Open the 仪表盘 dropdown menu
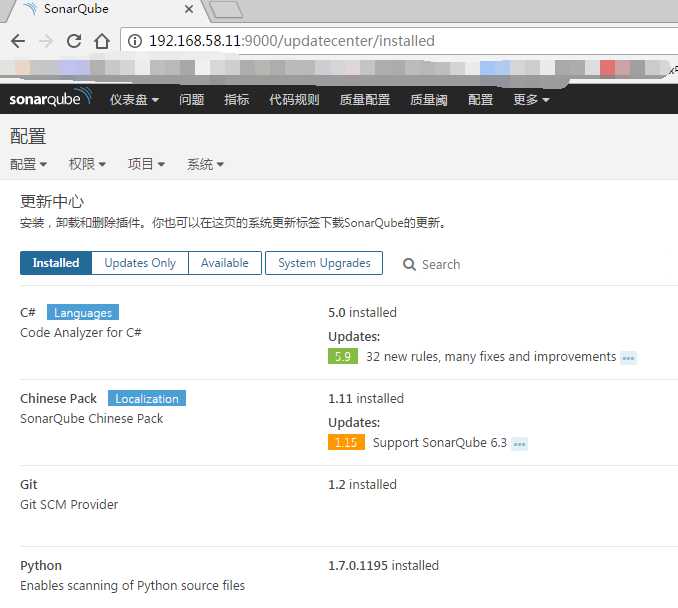 134,99
